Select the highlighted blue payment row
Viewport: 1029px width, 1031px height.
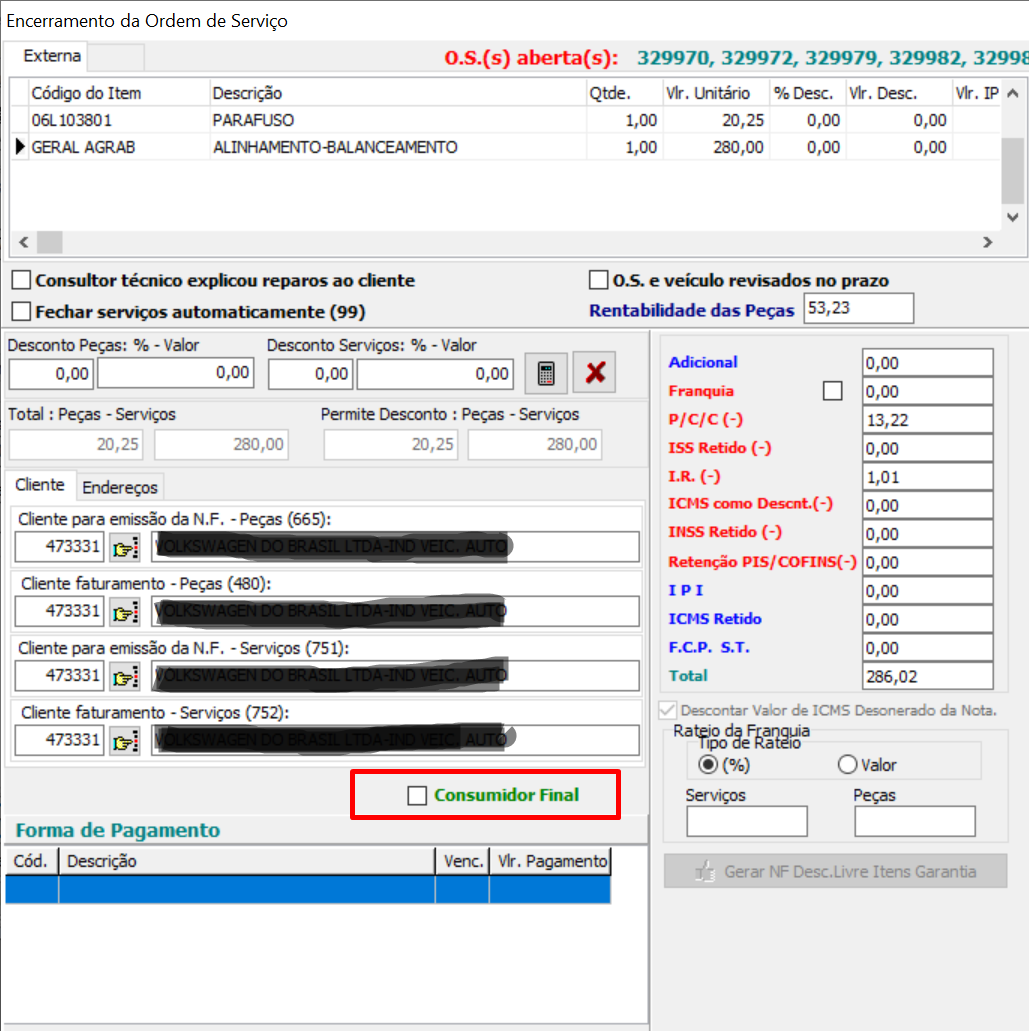point(308,890)
